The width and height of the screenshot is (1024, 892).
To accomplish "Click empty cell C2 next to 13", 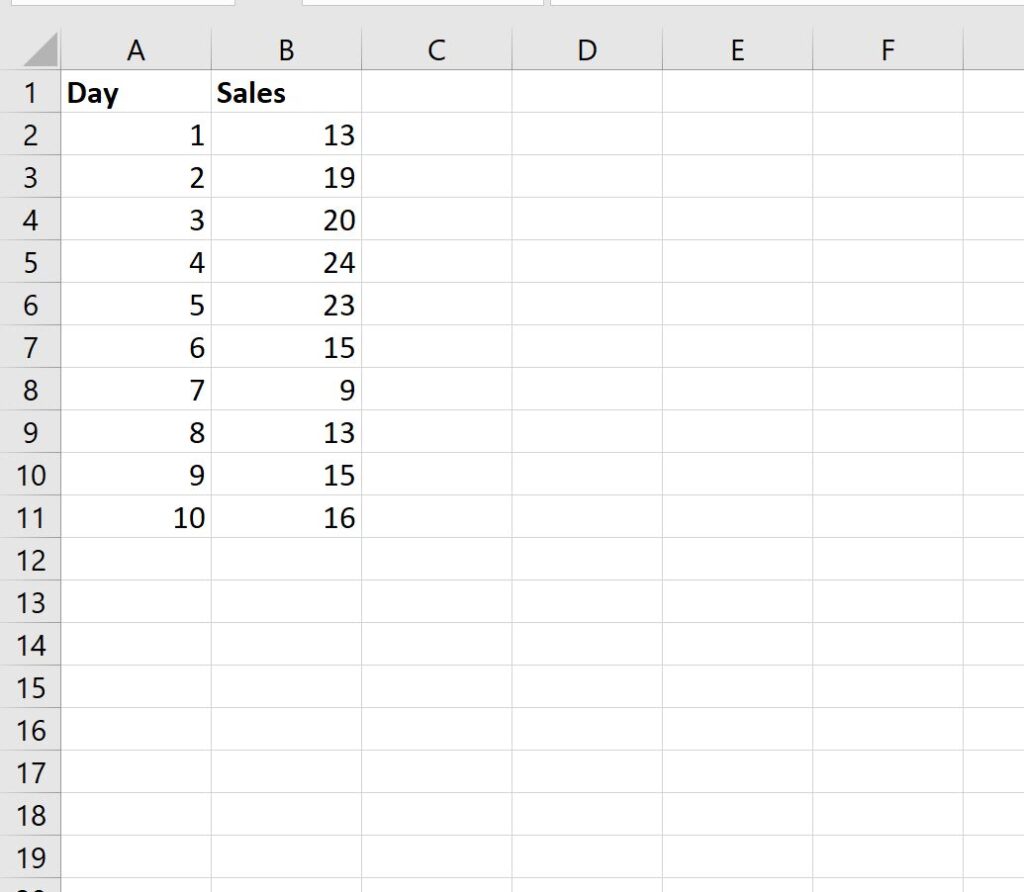I will 436,135.
